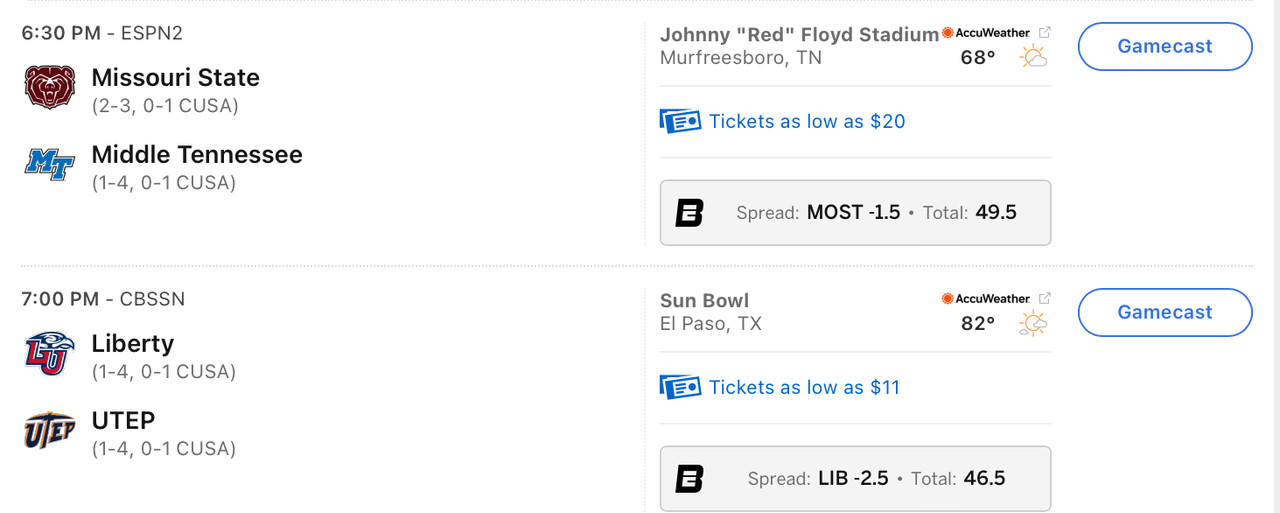Click the Liberty Flames logo
Image resolution: width=1280 pixels, height=513 pixels.
click(50, 354)
